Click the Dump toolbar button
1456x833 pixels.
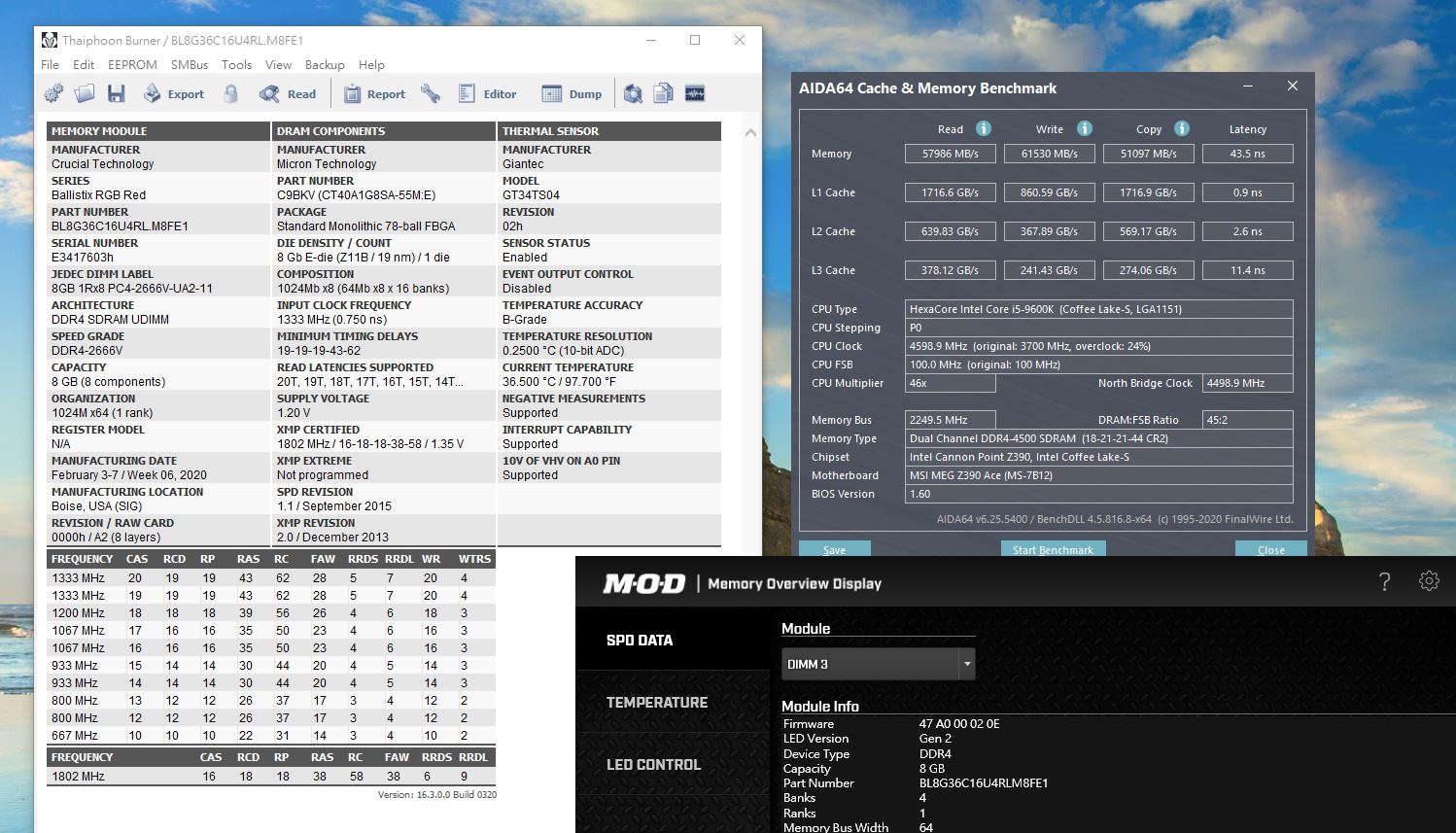click(572, 94)
